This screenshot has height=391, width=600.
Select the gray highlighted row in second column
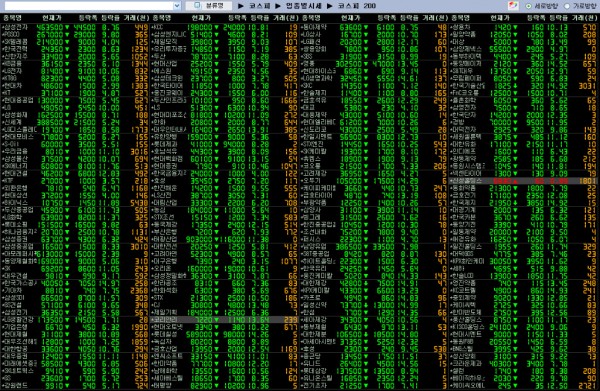point(224,319)
